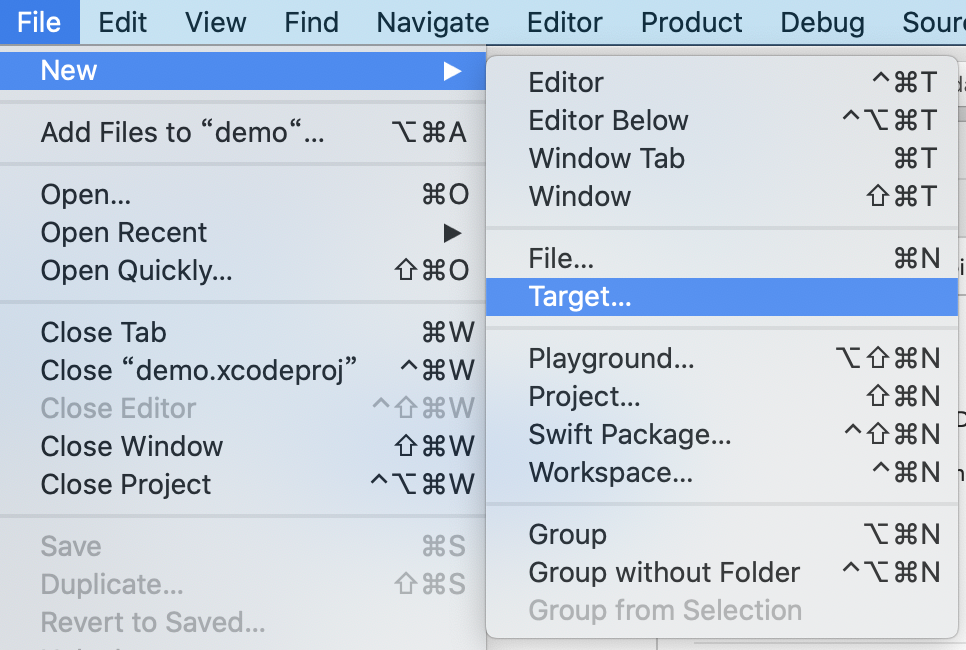Click the New submenu disclosure arrow
Viewport: 966px width, 650px height.
(x=452, y=71)
